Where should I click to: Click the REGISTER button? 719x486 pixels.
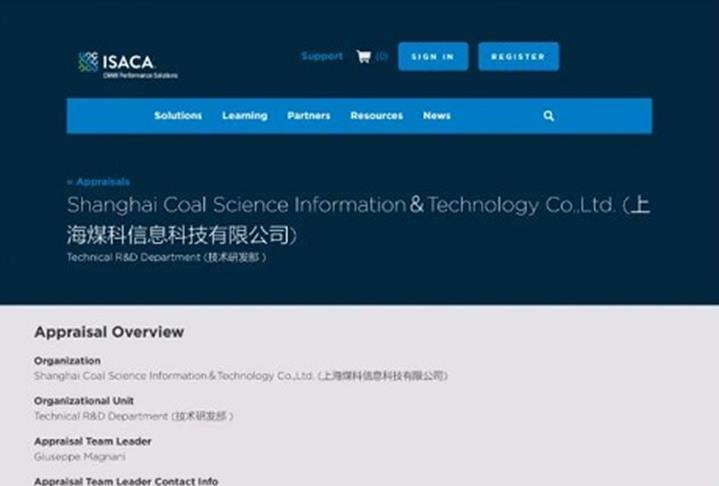518,57
